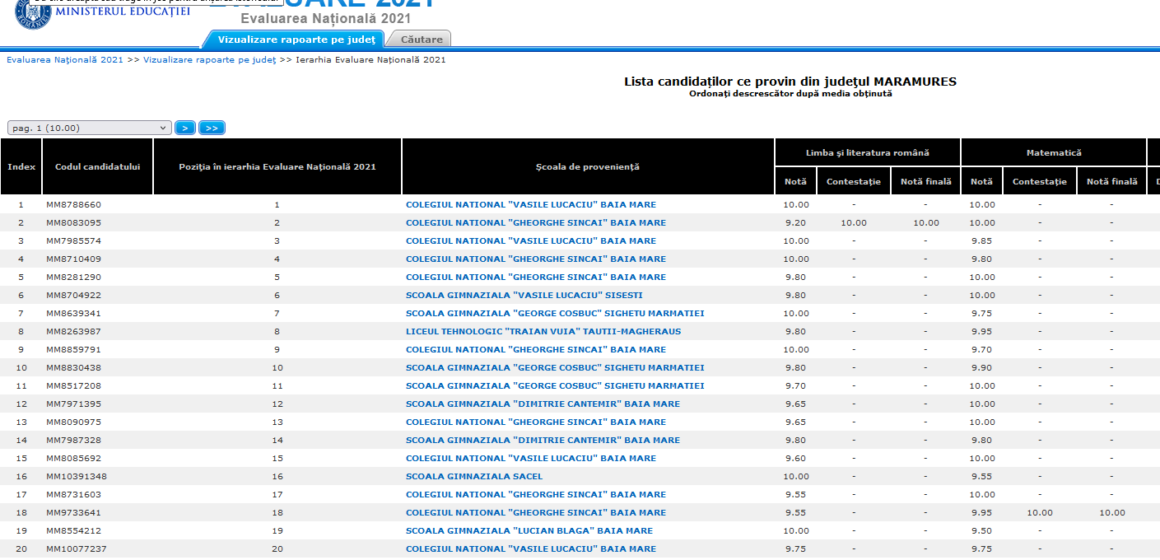Open Gheorghe Sincai link for candidate MM8710409
The width and height of the screenshot is (1160, 560).
536,259
